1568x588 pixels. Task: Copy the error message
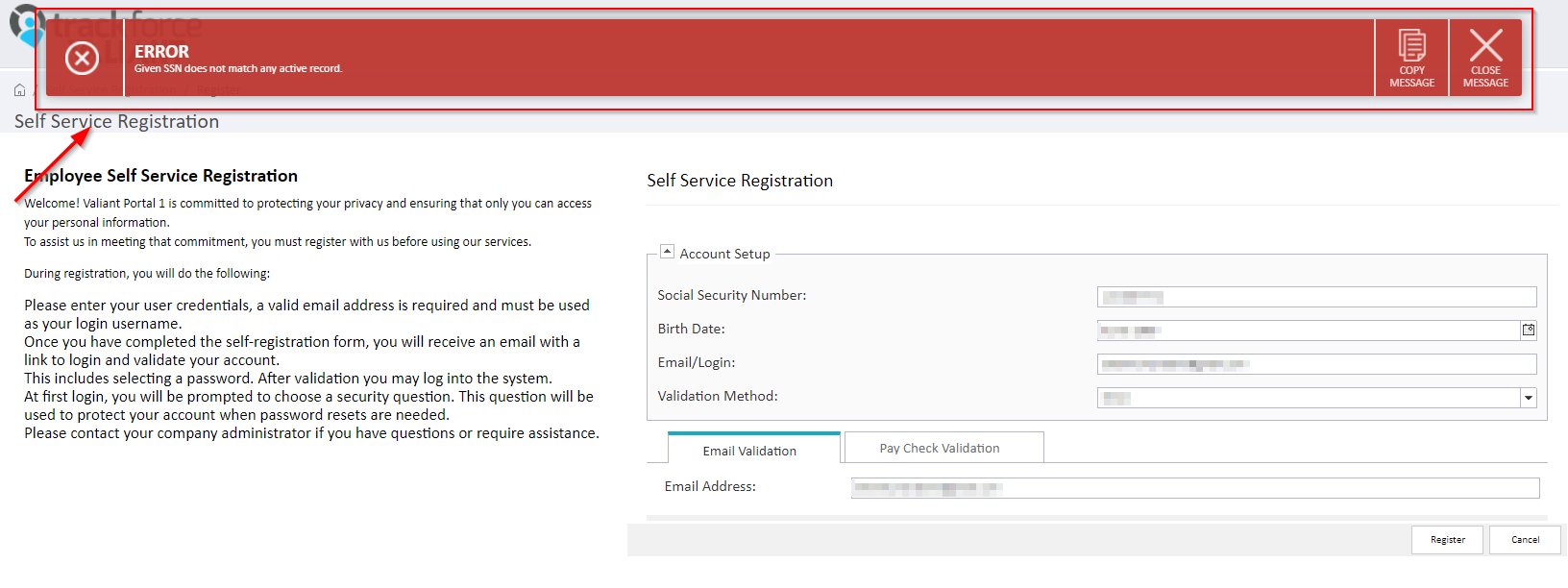tap(1411, 58)
